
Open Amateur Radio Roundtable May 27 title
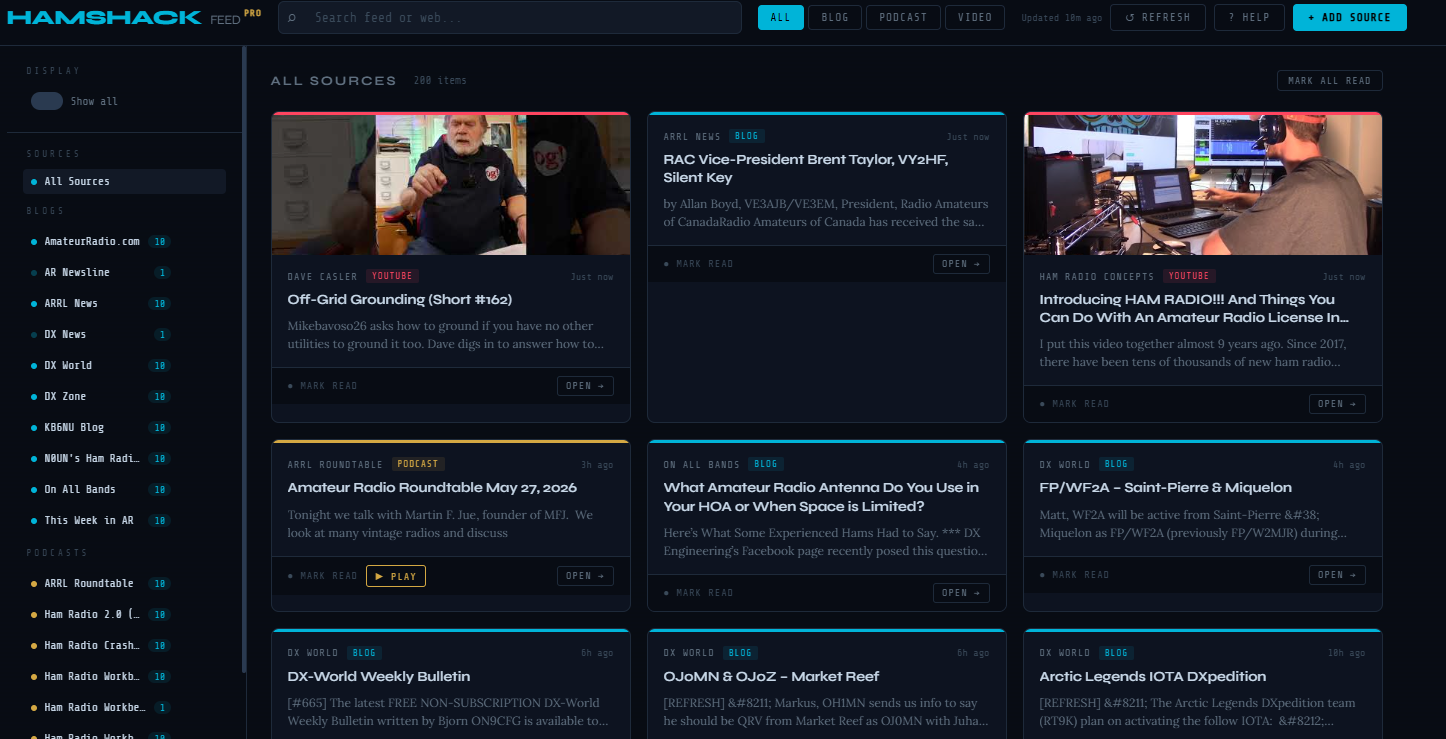pyautogui.click(x=432, y=488)
